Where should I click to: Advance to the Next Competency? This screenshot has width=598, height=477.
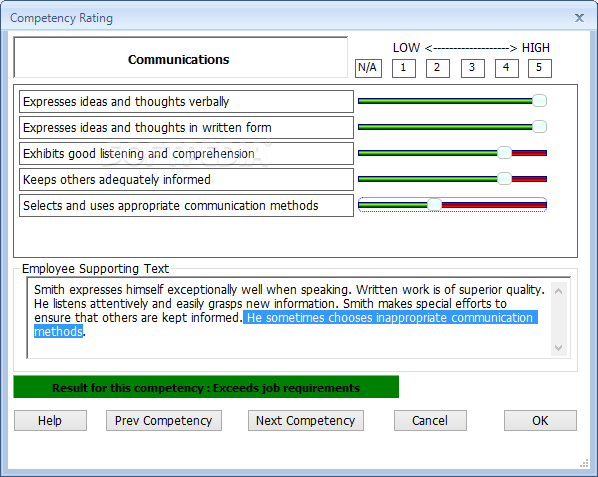tap(305, 421)
